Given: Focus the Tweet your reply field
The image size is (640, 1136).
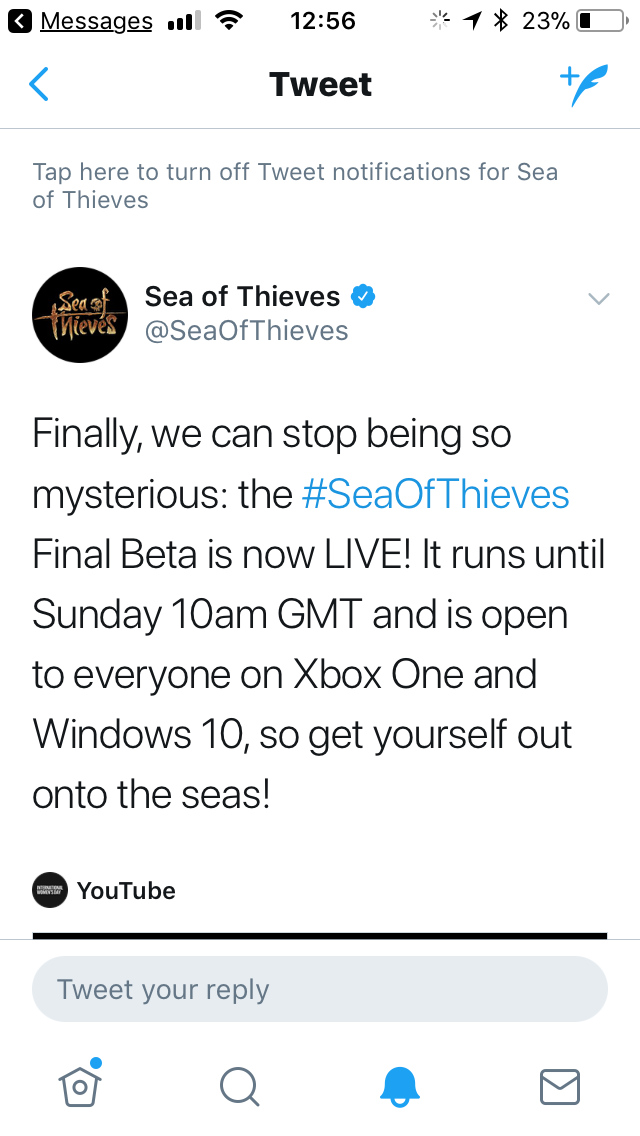Looking at the screenshot, I should click(320, 990).
